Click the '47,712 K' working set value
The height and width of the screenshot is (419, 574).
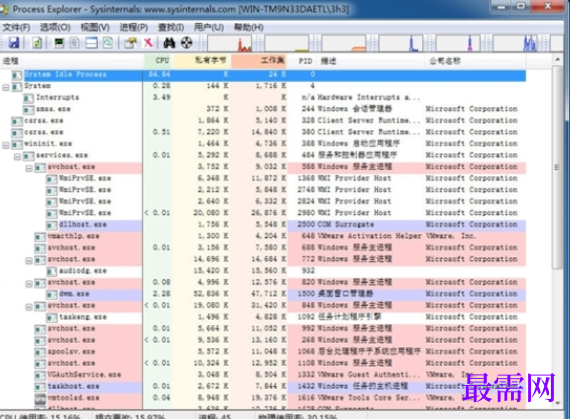tap(268, 294)
